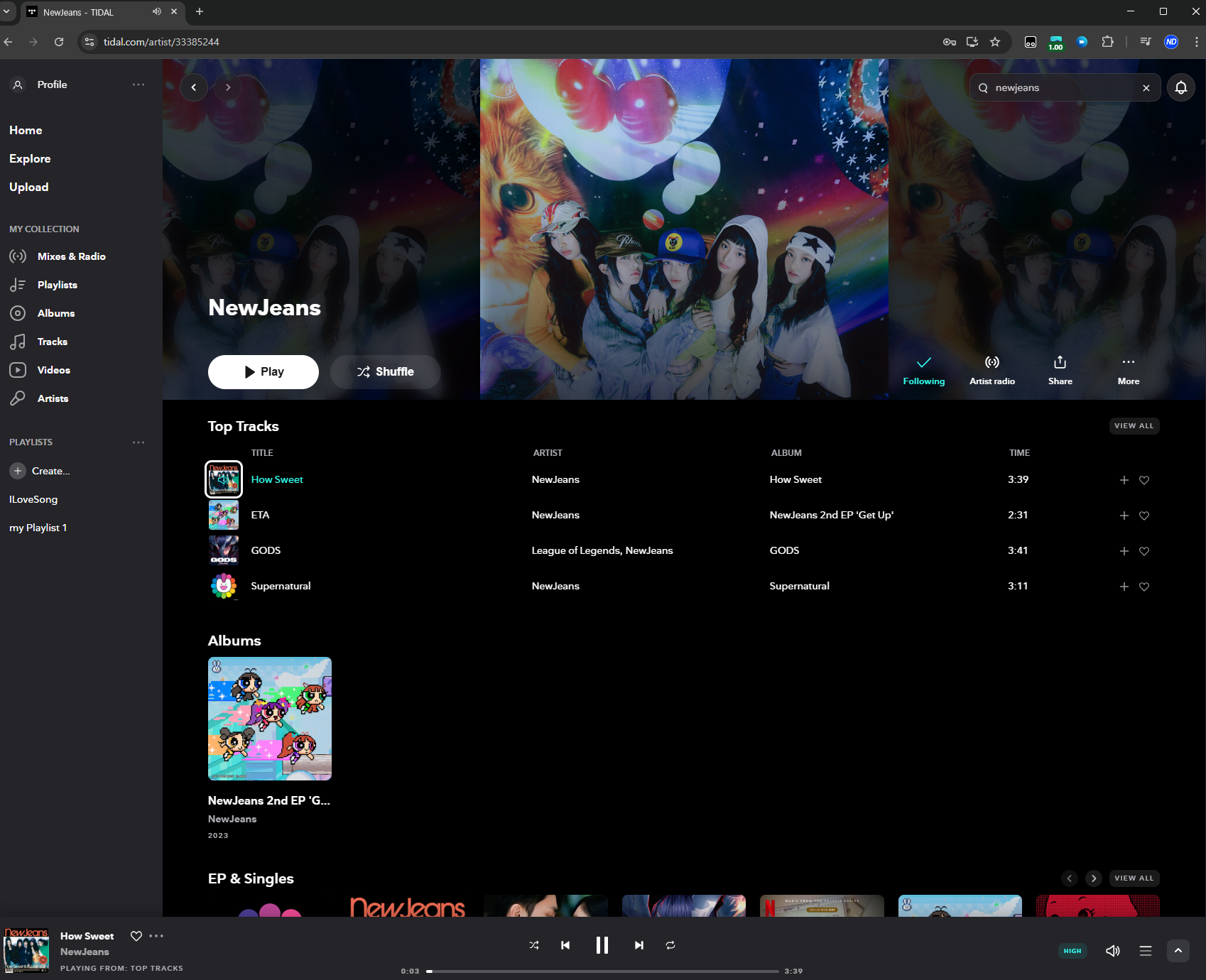1206x980 pixels.
Task: Open the notifications bell
Action: coord(1180,87)
